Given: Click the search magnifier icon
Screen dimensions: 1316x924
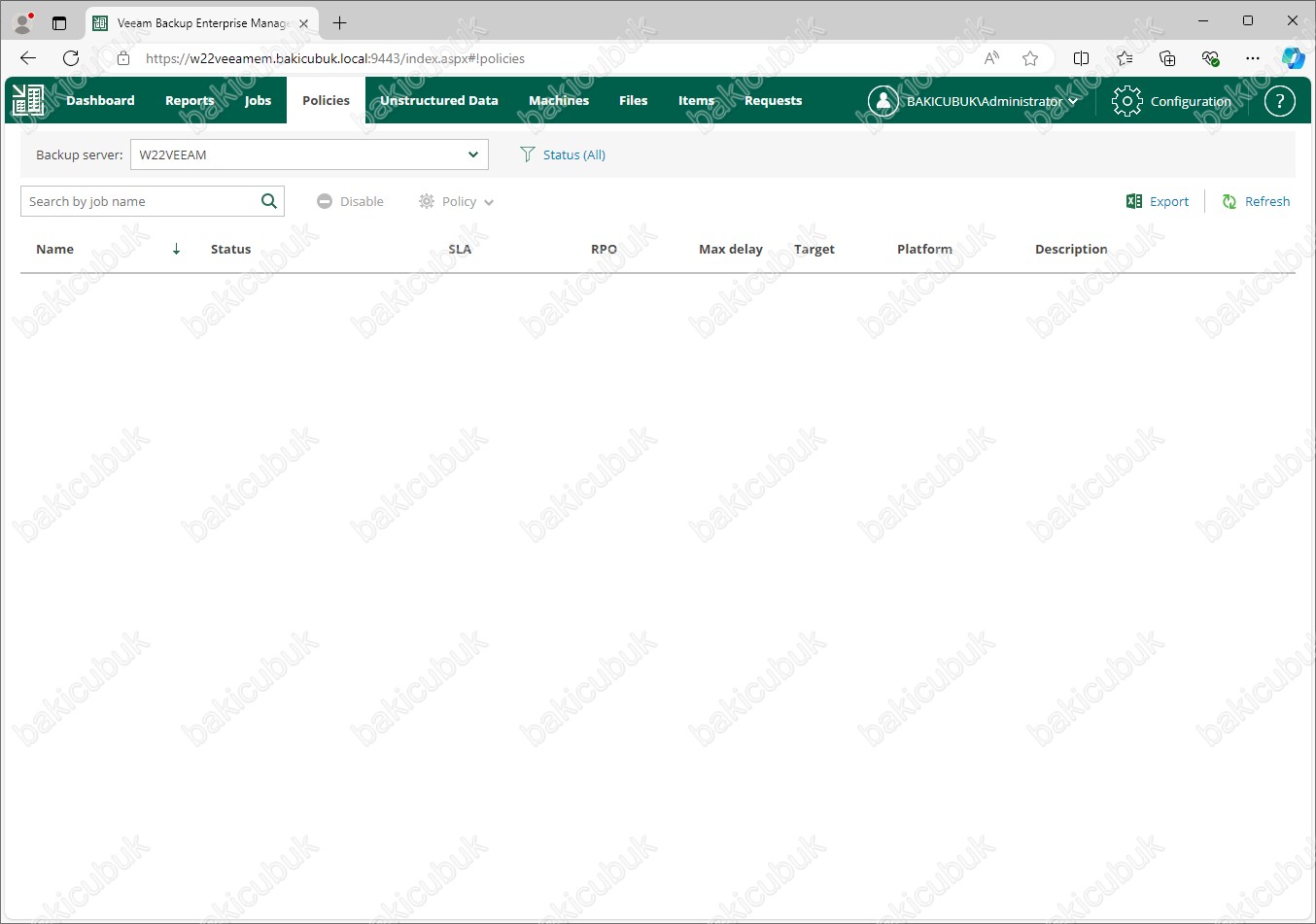Looking at the screenshot, I should pyautogui.click(x=269, y=201).
